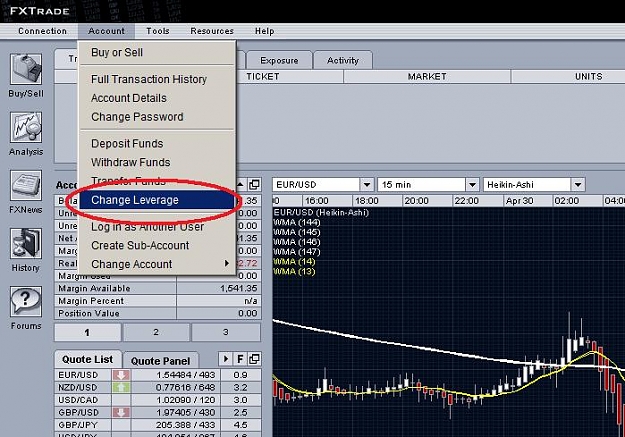Viewport: 625px width, 437px height.
Task: Open the EUR/USD currency pair dropdown
Action: pyautogui.click(x=367, y=185)
